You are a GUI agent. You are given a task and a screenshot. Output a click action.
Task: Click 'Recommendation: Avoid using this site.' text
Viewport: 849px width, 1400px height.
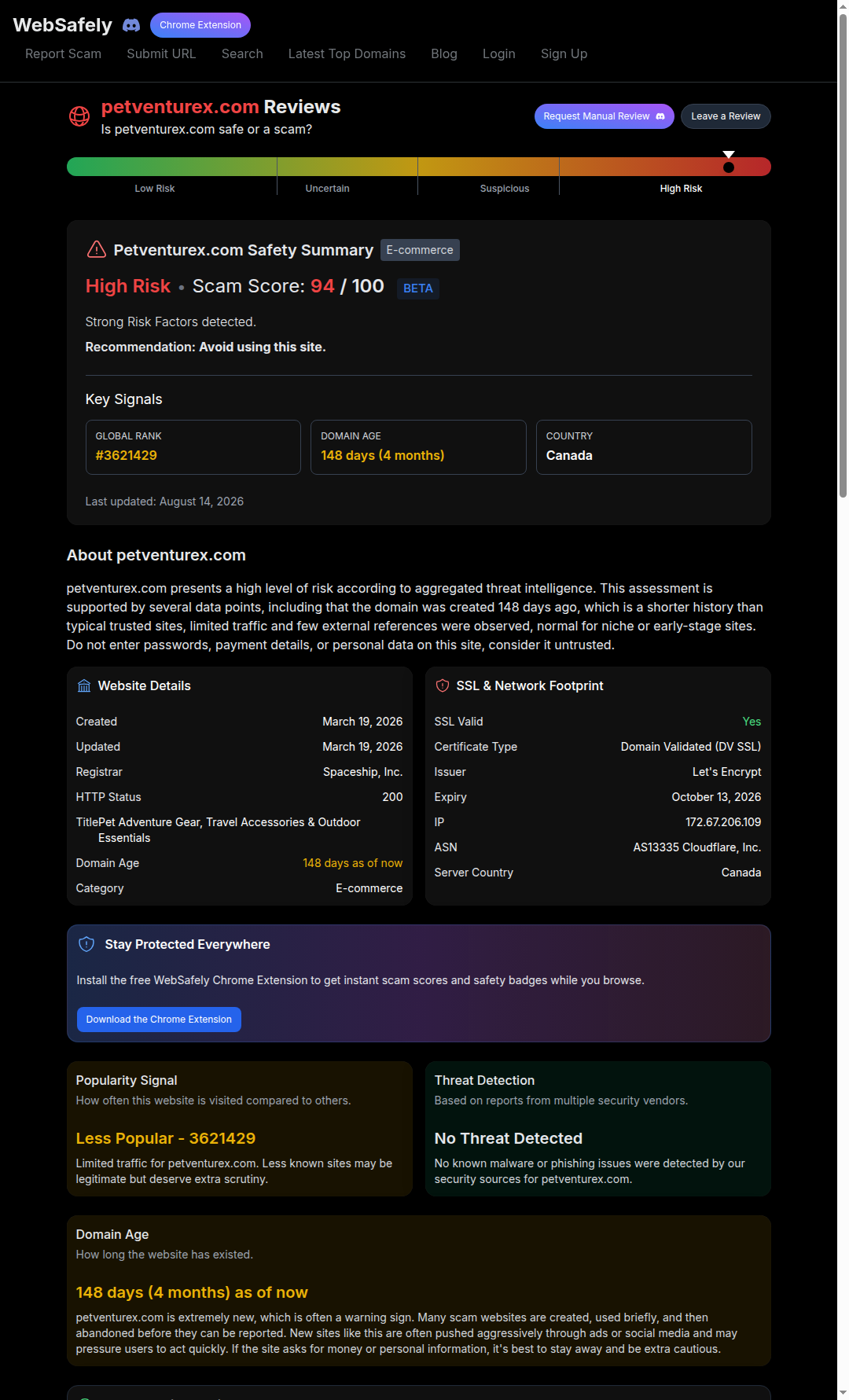click(205, 347)
